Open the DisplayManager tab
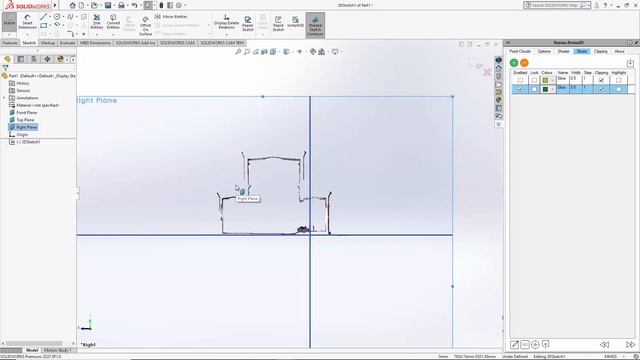 click(60, 59)
